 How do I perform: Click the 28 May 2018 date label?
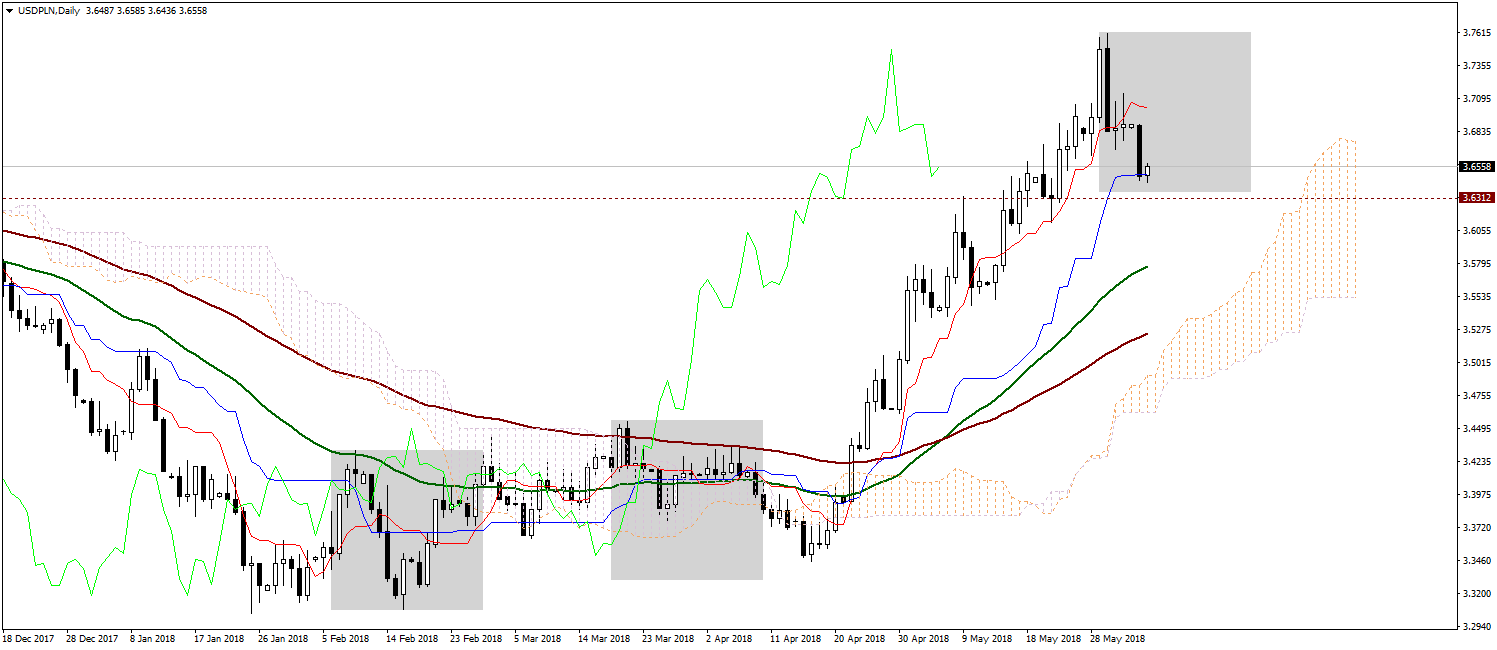[1115, 638]
